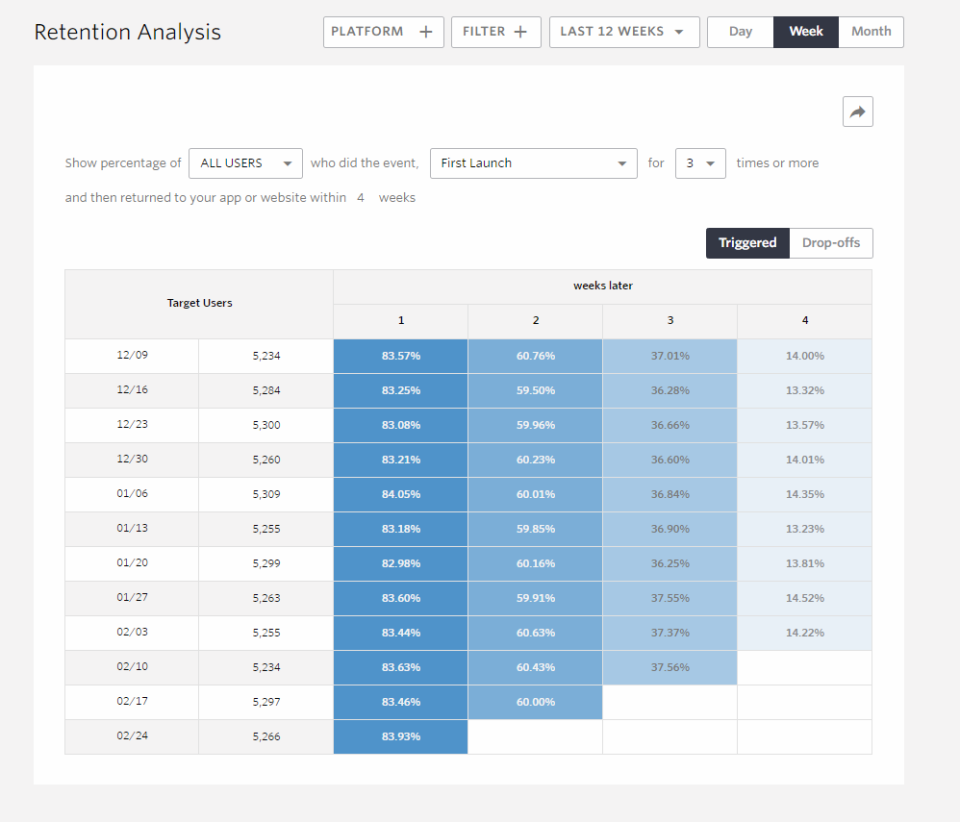Click week 3 column header
The image size is (960, 822).
[670, 321]
